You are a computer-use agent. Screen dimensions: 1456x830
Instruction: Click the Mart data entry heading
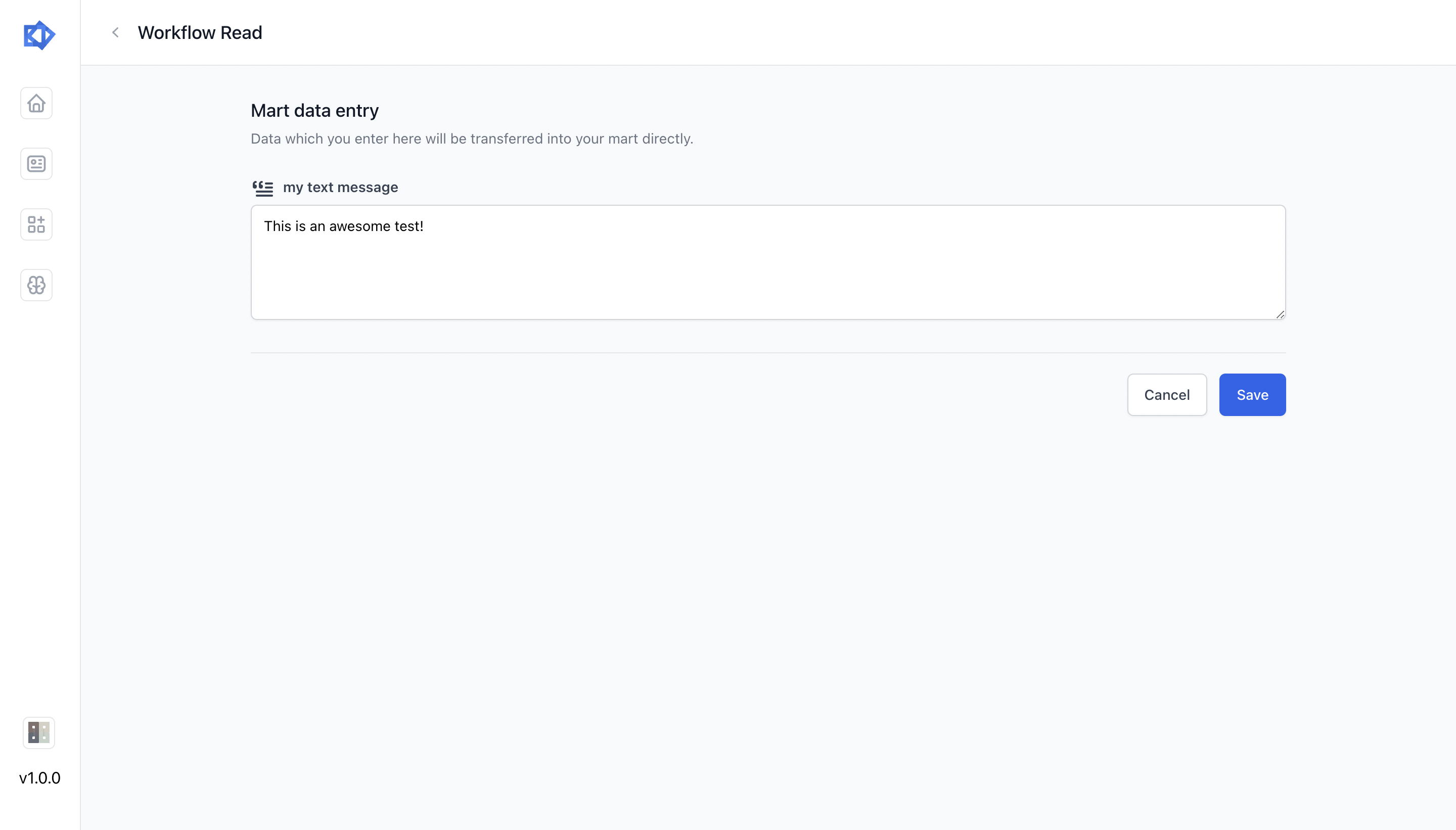click(314, 111)
